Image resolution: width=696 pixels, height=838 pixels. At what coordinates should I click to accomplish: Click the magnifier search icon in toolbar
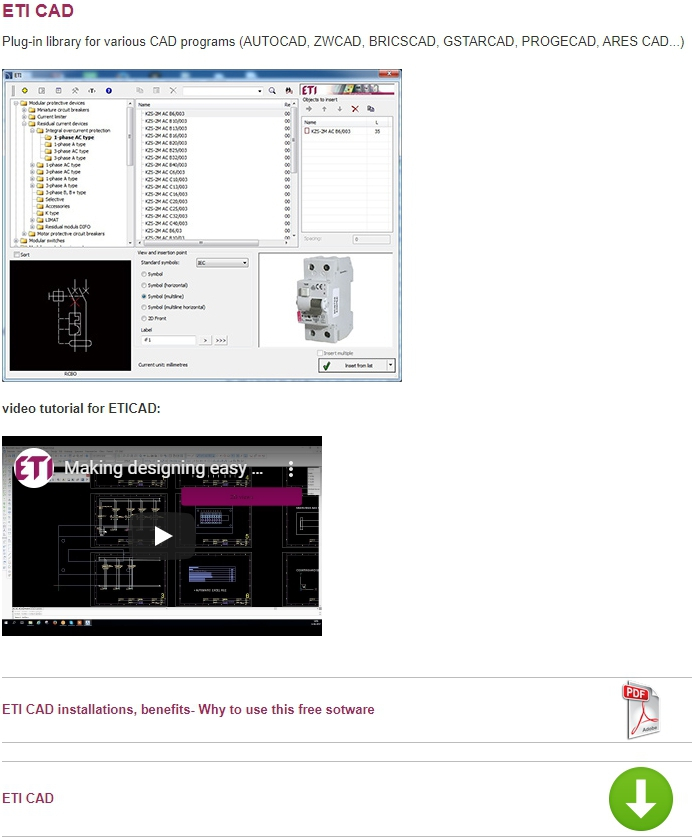coord(271,90)
